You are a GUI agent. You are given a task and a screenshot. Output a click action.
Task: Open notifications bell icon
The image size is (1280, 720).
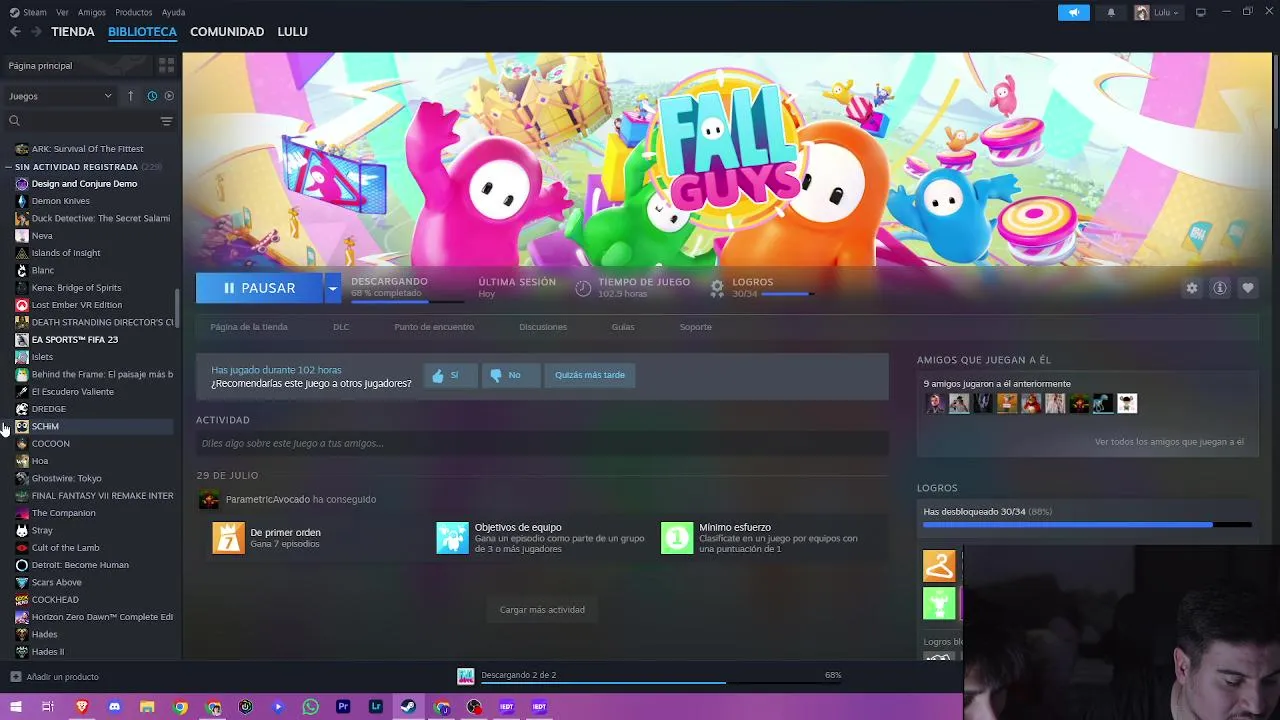point(1111,12)
